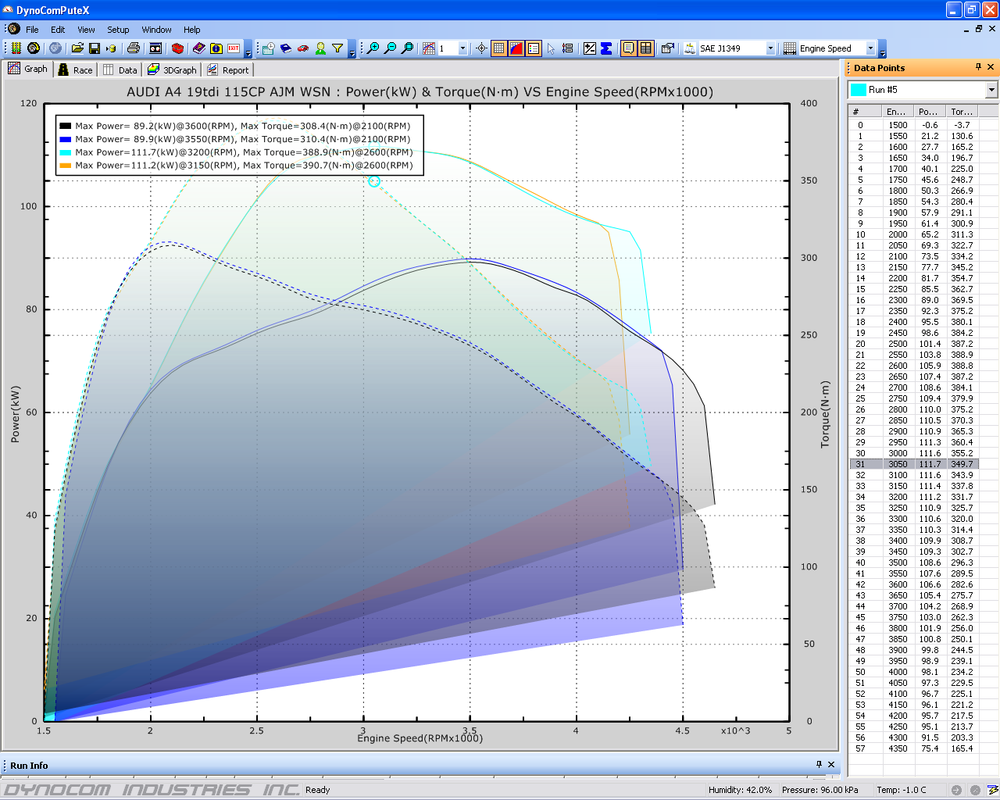Screen dimensions: 1000x800
Task: Pin the Run Info panel
Action: click(819, 764)
